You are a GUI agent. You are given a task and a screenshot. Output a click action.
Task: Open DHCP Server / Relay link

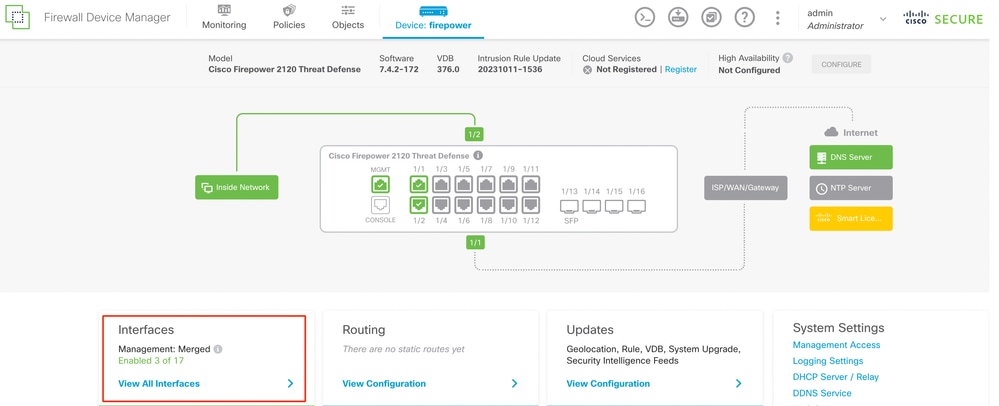(x=836, y=377)
